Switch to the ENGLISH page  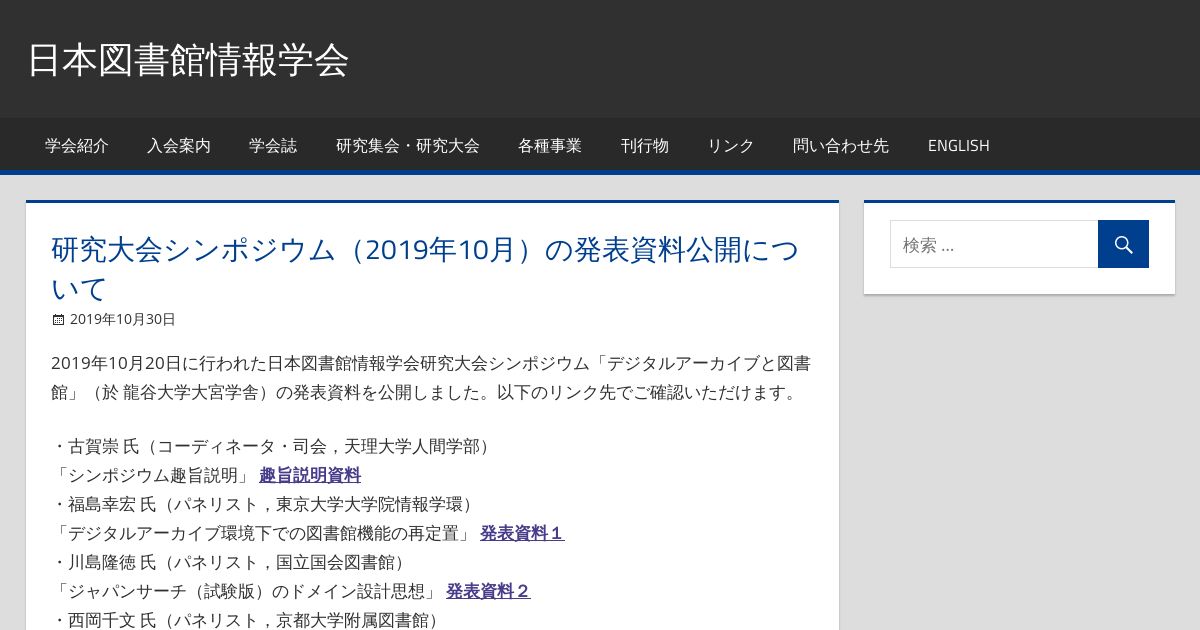tap(959, 145)
